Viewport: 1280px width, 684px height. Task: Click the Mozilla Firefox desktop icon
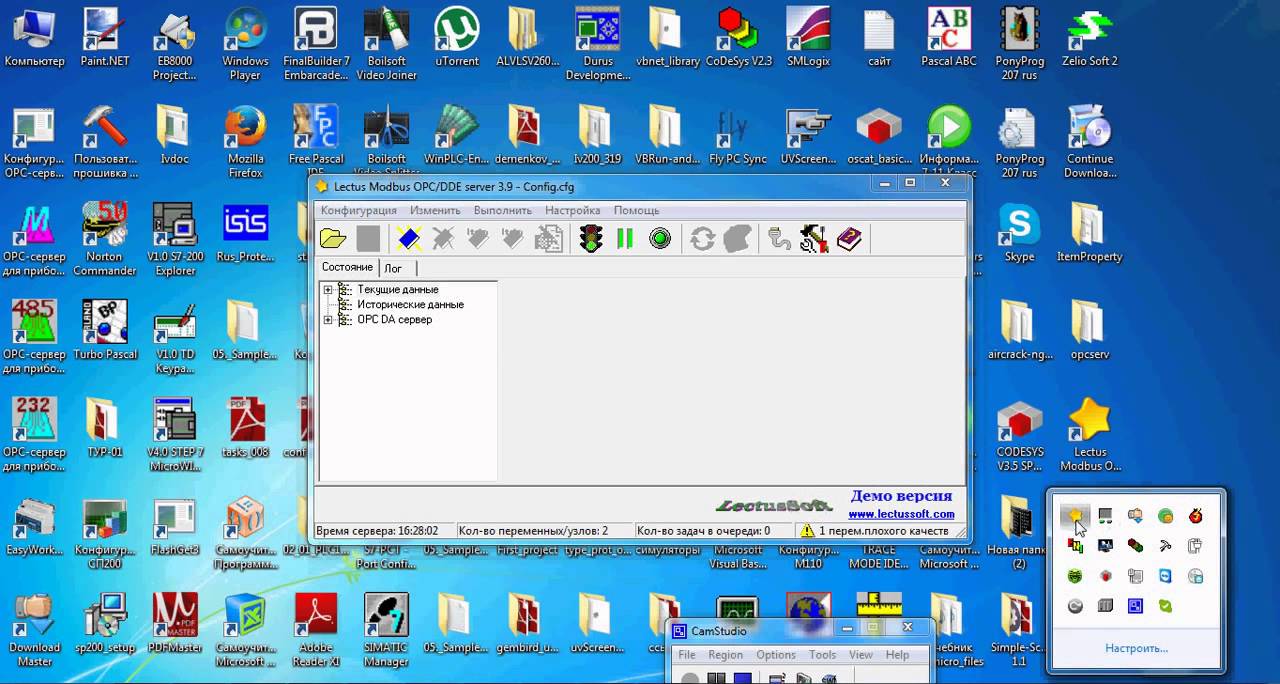tap(246, 142)
